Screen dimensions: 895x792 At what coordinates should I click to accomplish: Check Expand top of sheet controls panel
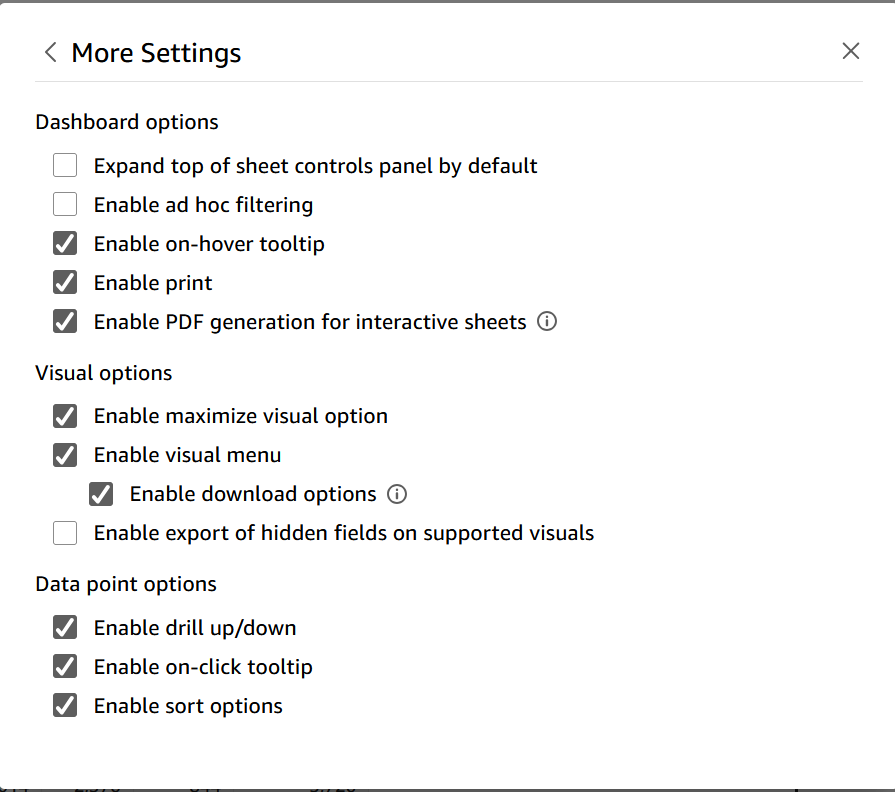[x=65, y=166]
